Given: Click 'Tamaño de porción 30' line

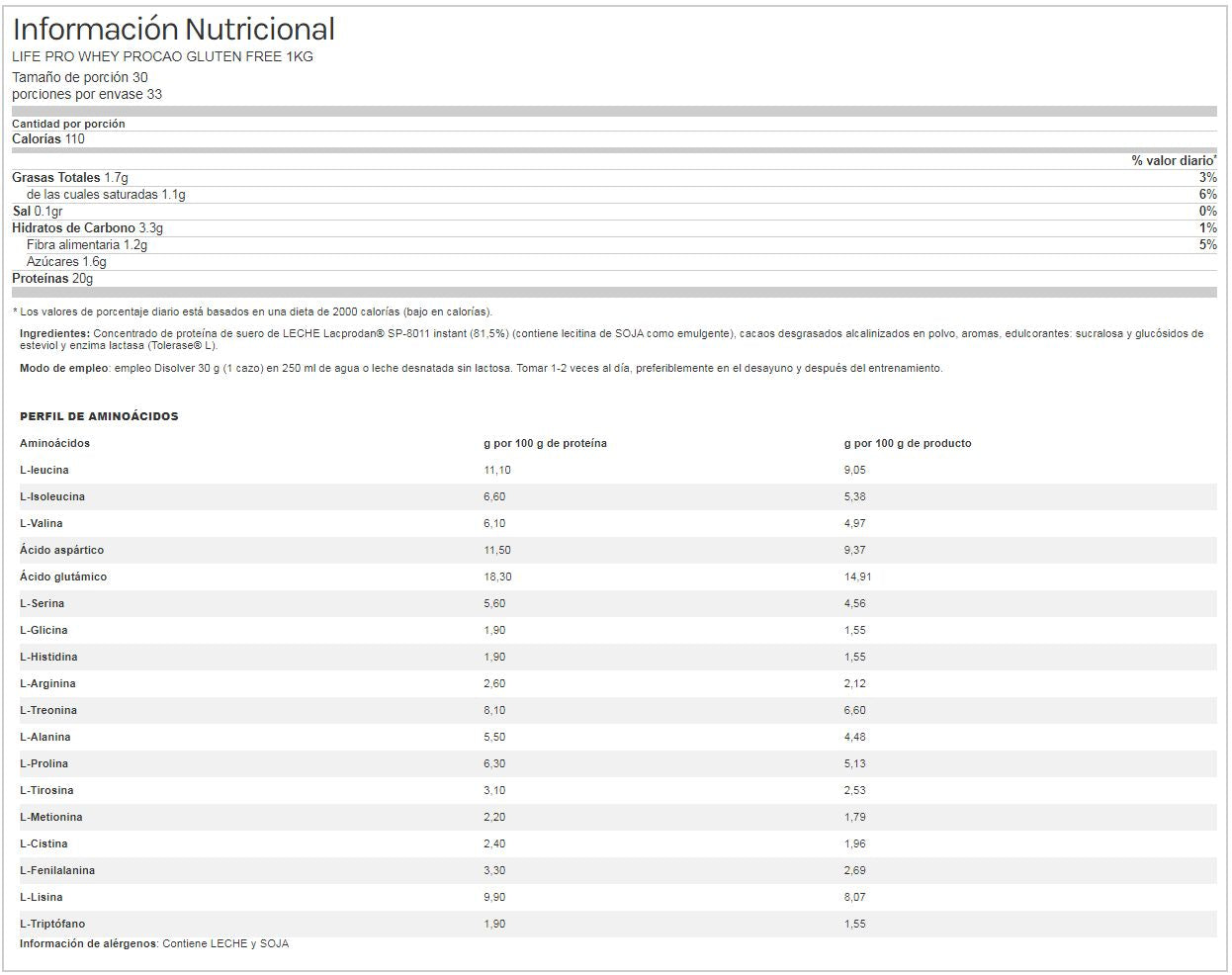Looking at the screenshot, I should (80, 77).
